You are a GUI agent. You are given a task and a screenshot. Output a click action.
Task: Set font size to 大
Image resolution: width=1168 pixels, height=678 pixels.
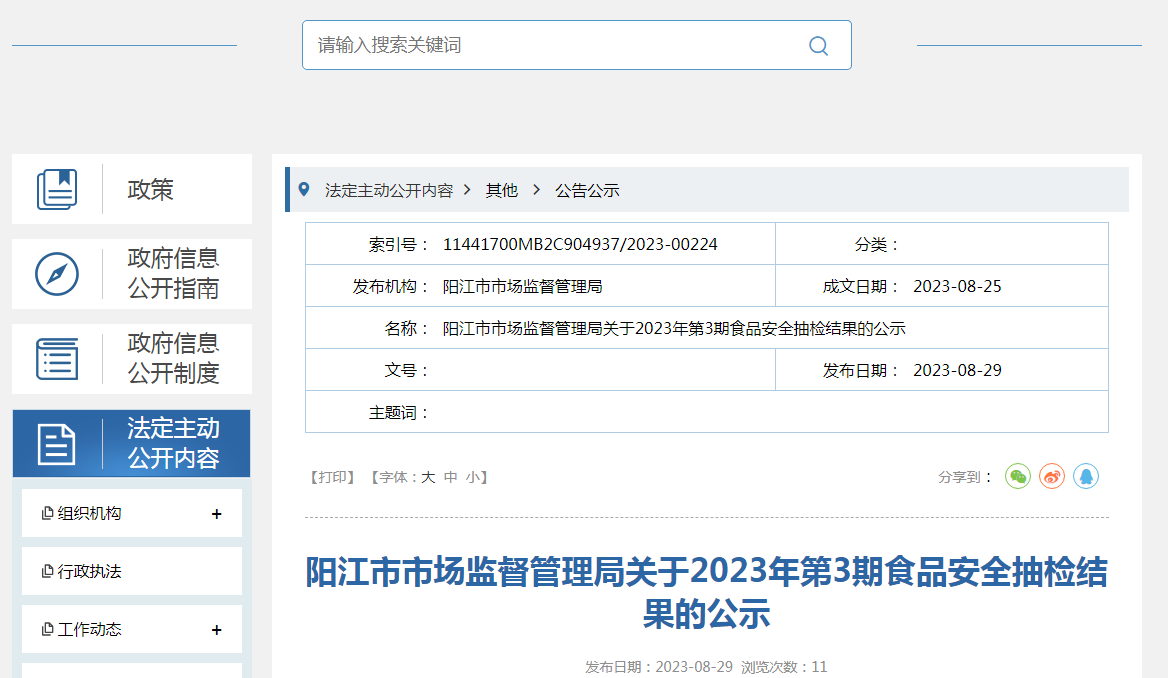[x=428, y=477]
